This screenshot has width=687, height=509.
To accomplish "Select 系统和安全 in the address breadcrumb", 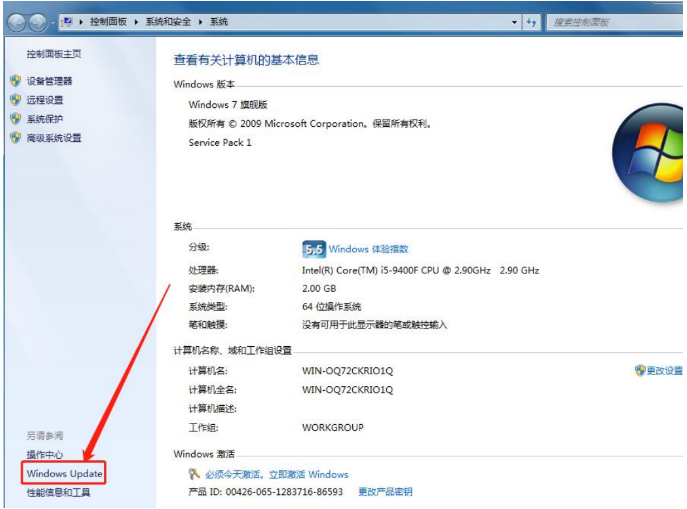I will tap(168, 21).
